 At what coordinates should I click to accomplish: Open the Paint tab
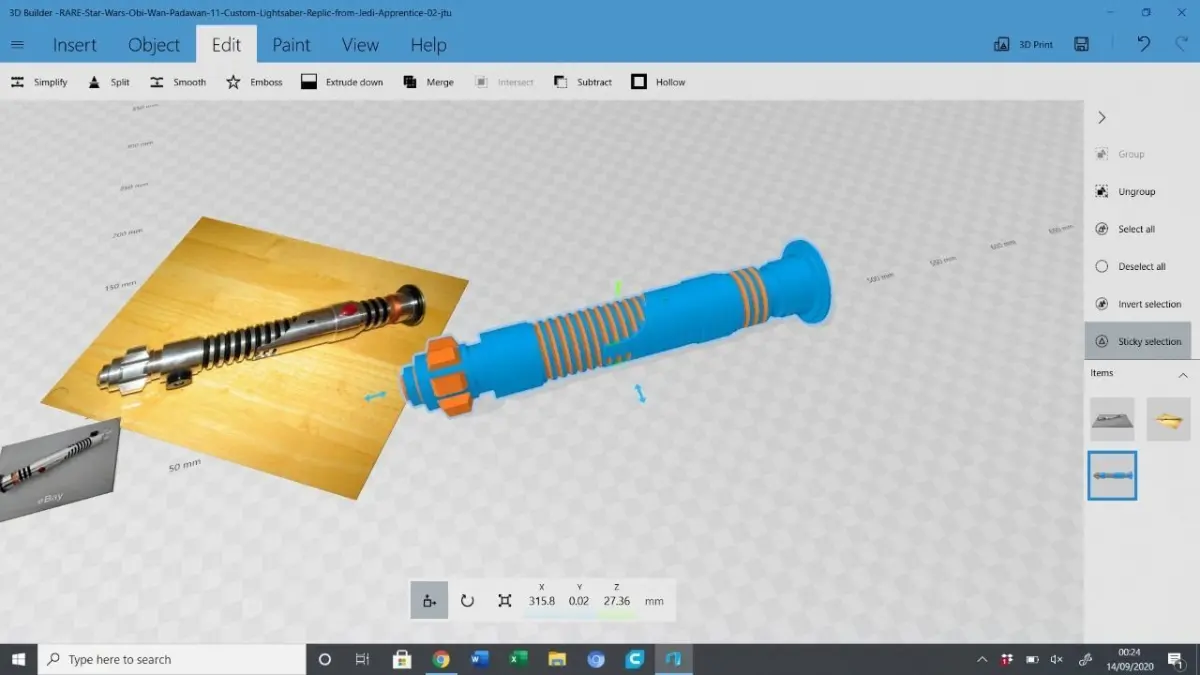click(291, 45)
